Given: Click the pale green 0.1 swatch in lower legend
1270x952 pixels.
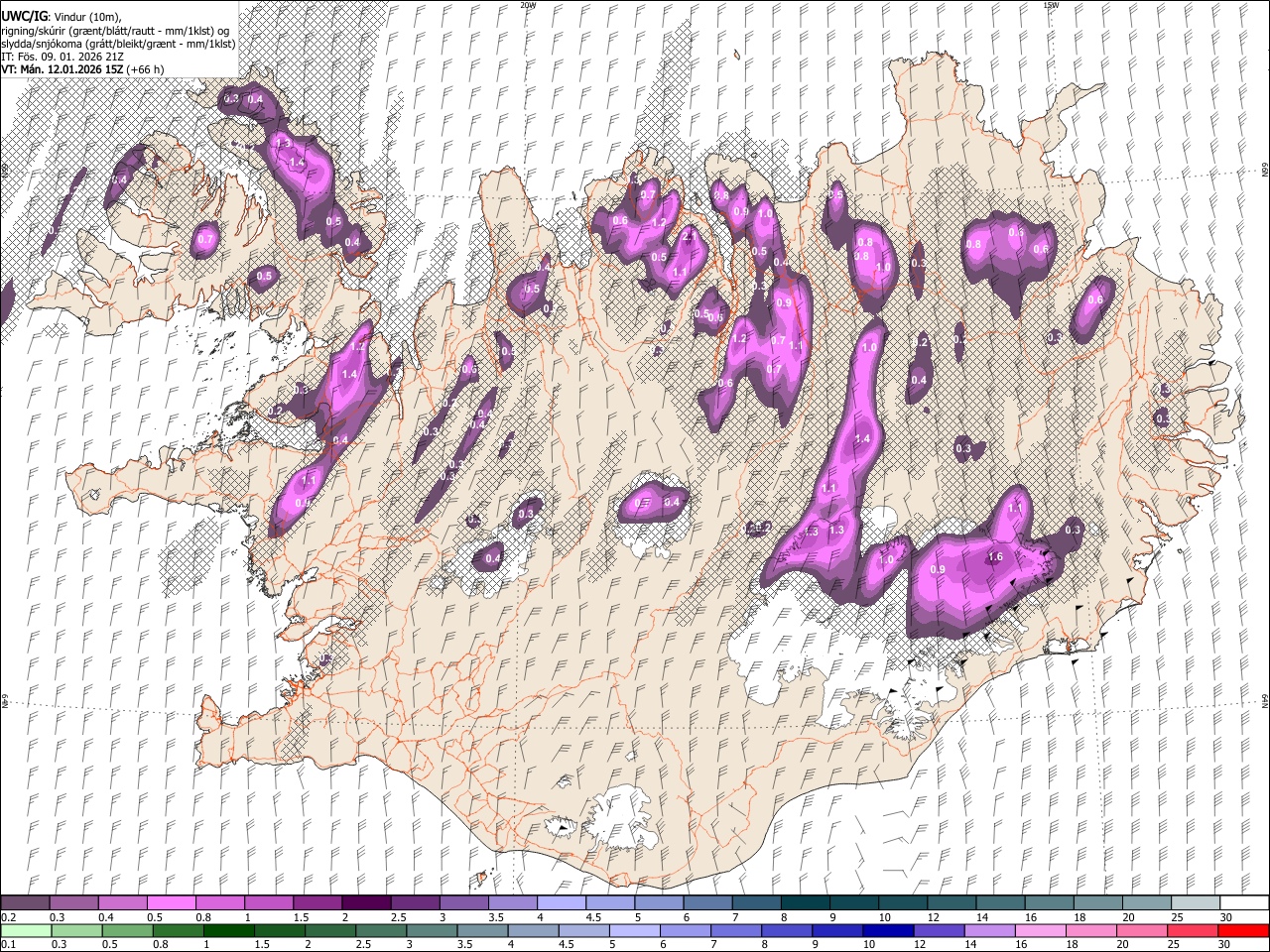Looking at the screenshot, I should [x=26, y=930].
